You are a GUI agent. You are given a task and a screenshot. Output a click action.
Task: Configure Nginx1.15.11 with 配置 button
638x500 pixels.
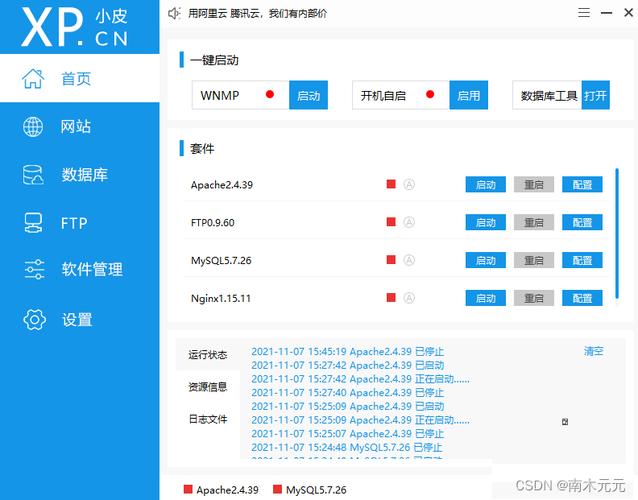tap(582, 298)
